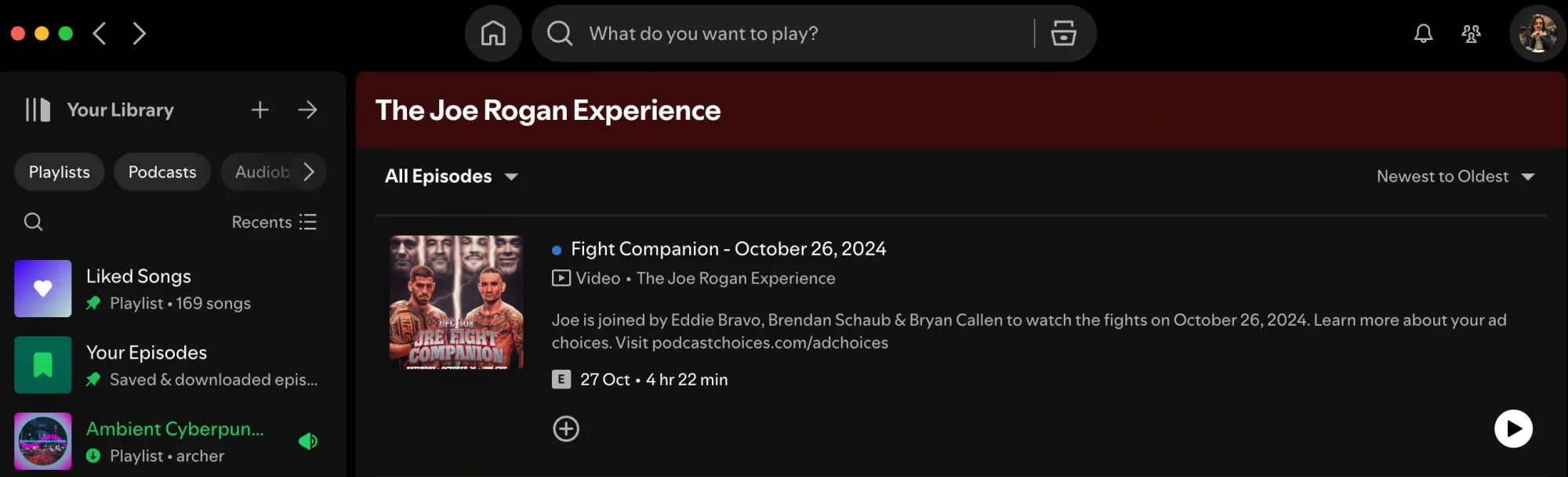Viewport: 1568px width, 477px height.
Task: Open Your Episodes from the sidebar
Action: click(x=147, y=352)
